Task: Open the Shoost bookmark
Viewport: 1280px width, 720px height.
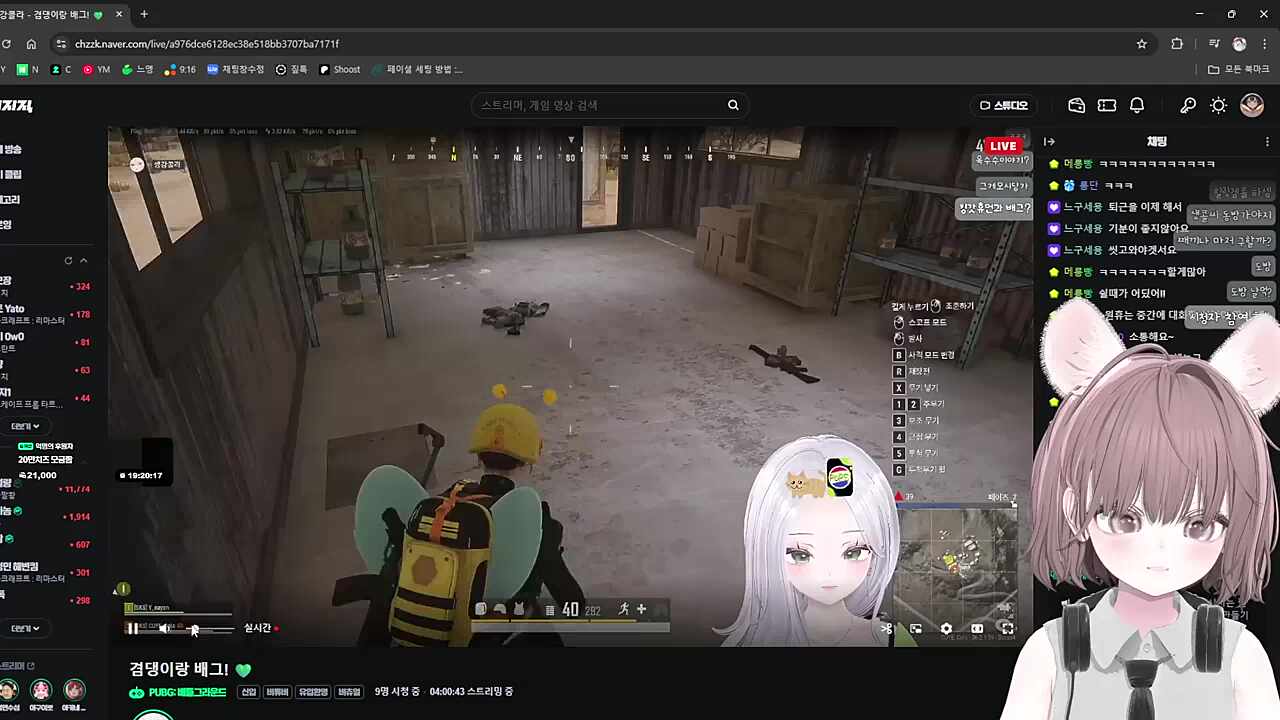Action: 340,70
